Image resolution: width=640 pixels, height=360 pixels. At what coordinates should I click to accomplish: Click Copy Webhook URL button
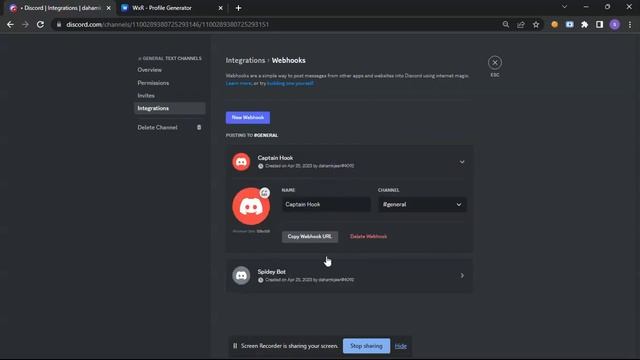(x=310, y=236)
